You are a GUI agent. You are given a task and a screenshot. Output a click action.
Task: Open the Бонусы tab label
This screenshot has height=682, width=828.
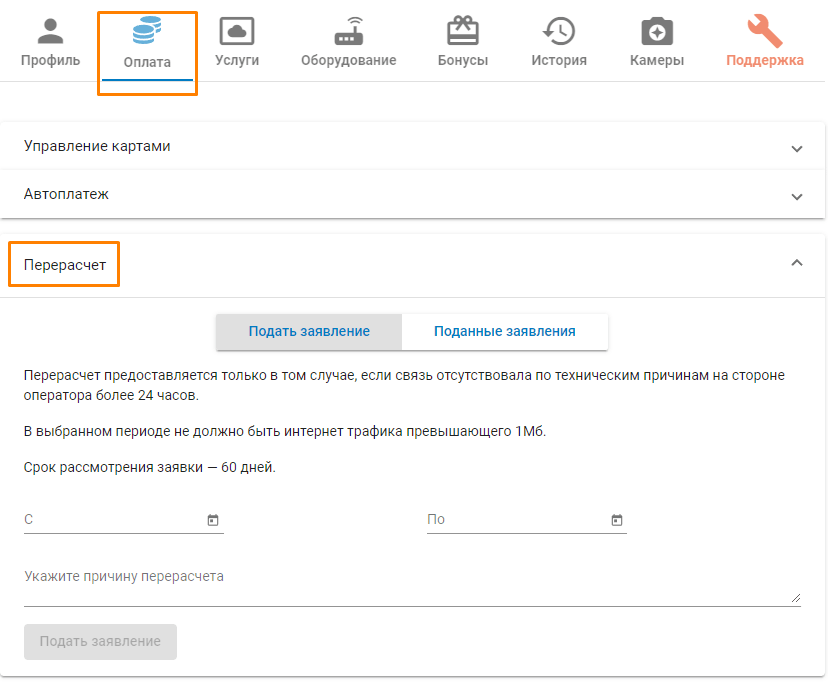tap(463, 60)
